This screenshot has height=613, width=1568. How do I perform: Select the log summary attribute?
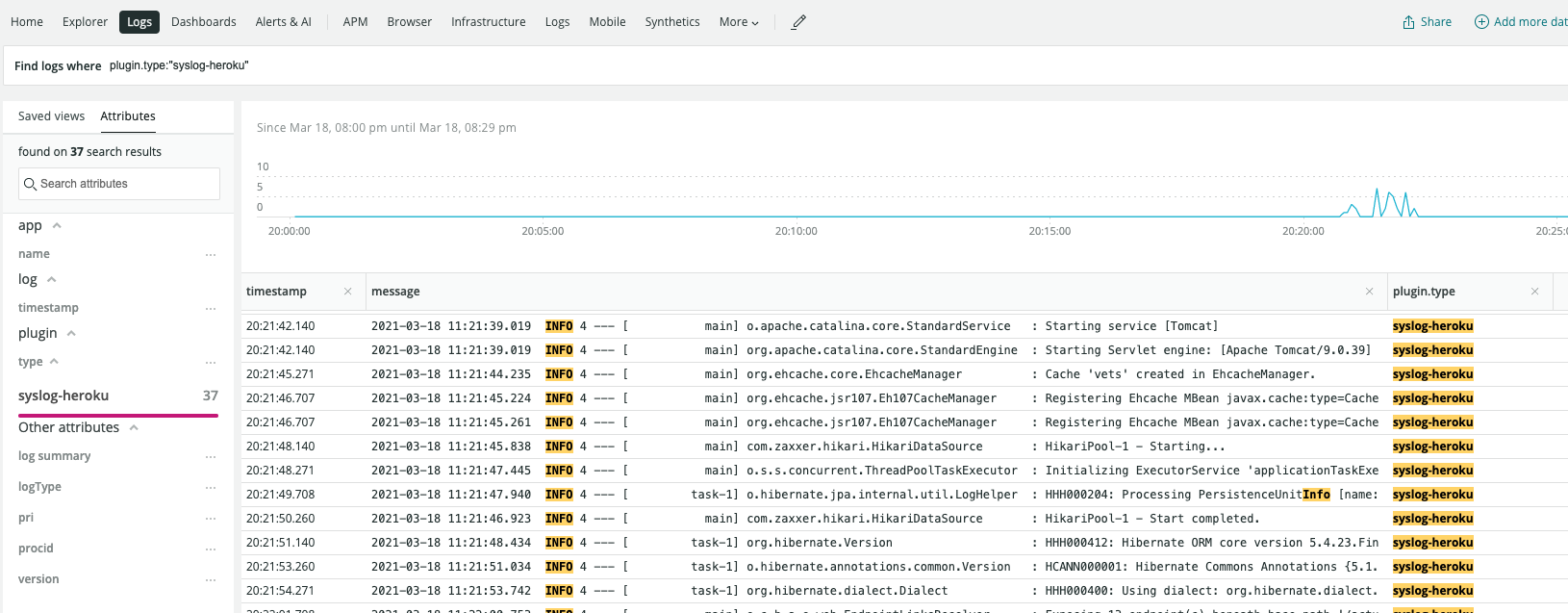(x=55, y=456)
